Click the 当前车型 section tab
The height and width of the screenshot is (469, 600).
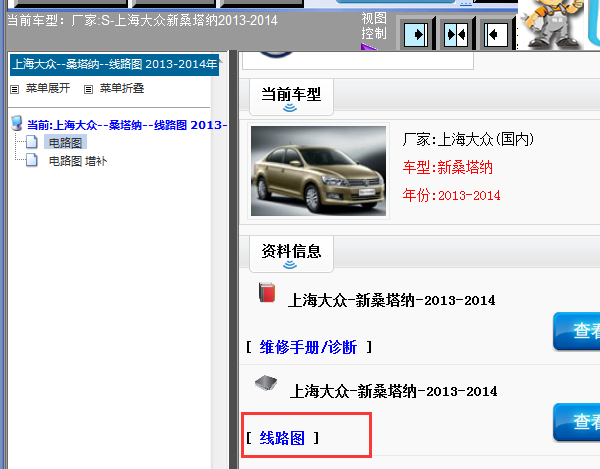click(291, 96)
